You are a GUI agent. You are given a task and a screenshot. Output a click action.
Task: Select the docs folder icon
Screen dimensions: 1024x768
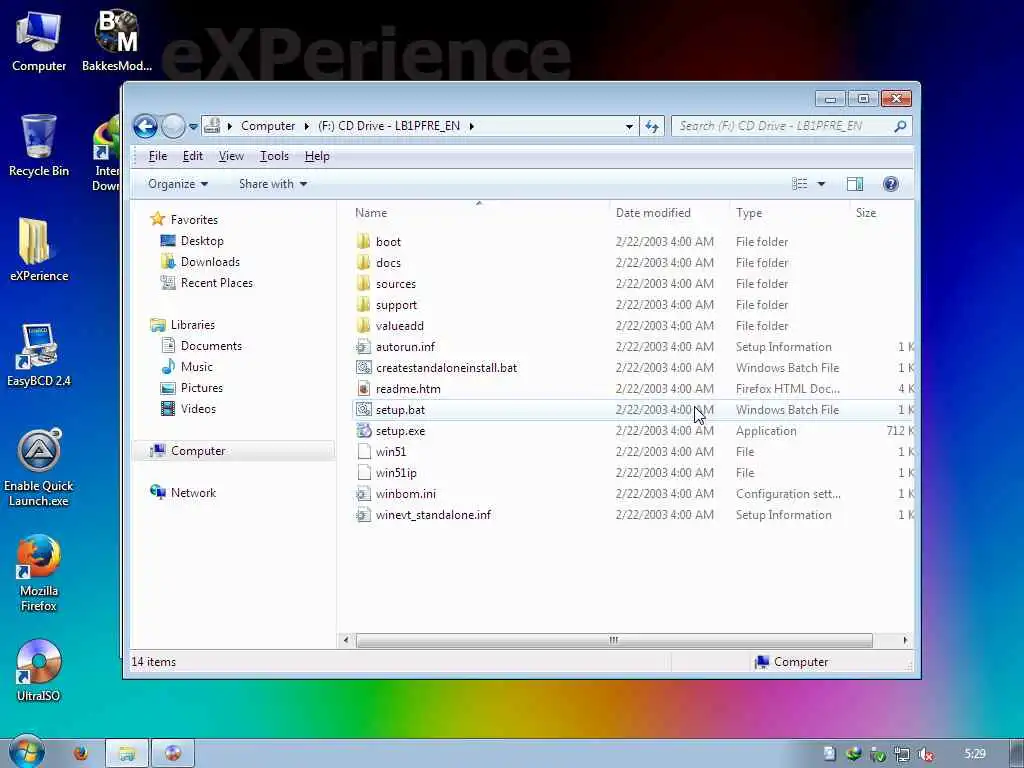(364, 263)
